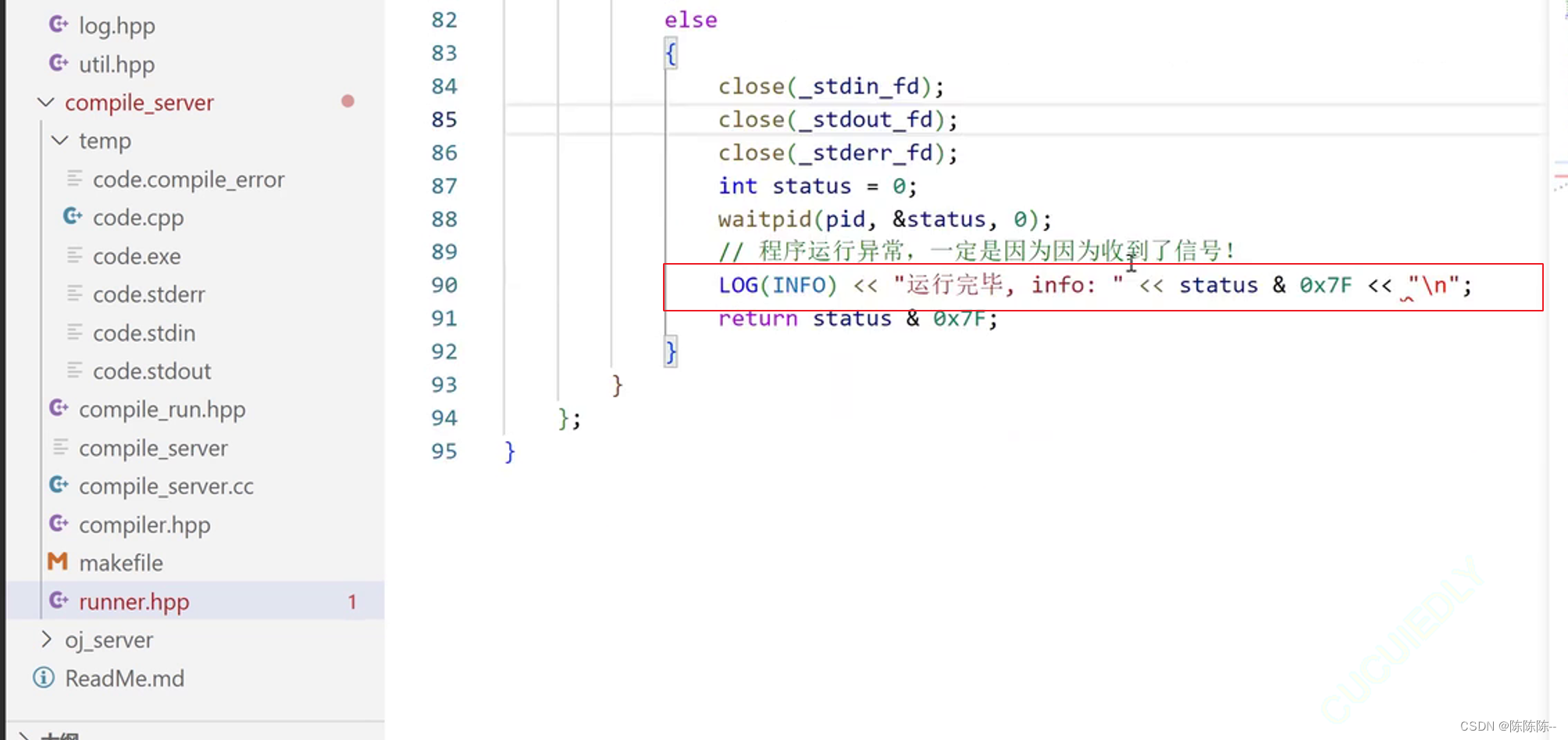The width and height of the screenshot is (1568, 740).
Task: Select the temp folder name
Action: click(105, 141)
